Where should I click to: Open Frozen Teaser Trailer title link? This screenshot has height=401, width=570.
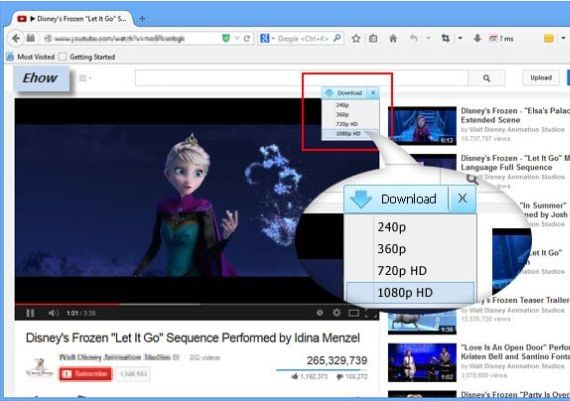(523, 300)
